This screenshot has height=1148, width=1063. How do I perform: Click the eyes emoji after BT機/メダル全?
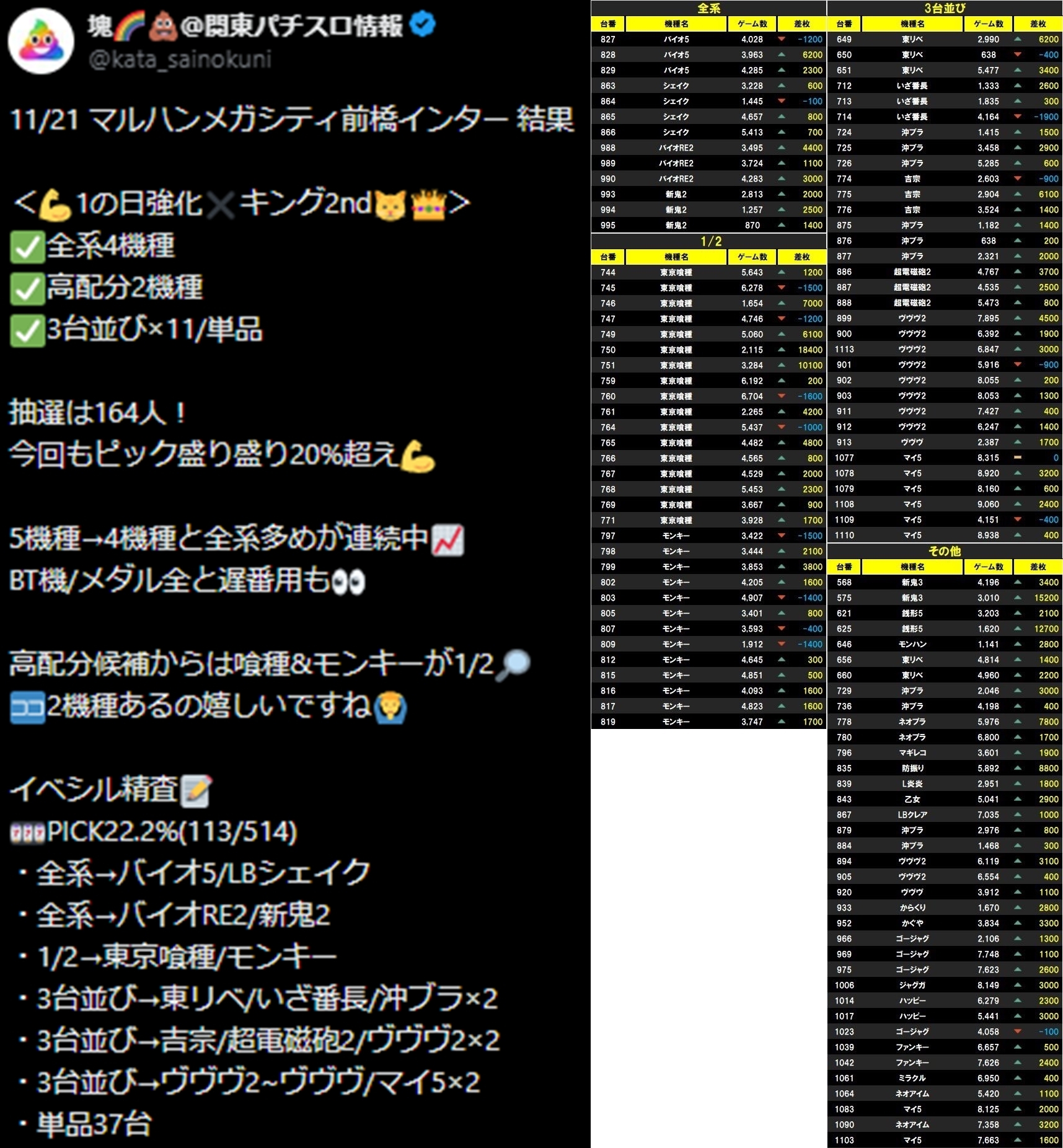[349, 582]
